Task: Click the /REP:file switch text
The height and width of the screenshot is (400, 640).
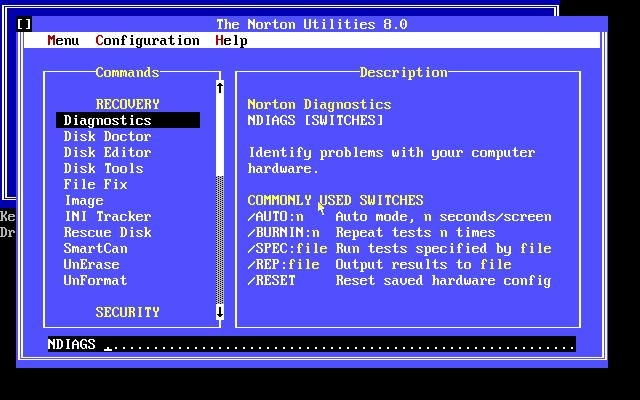Action: tap(284, 264)
